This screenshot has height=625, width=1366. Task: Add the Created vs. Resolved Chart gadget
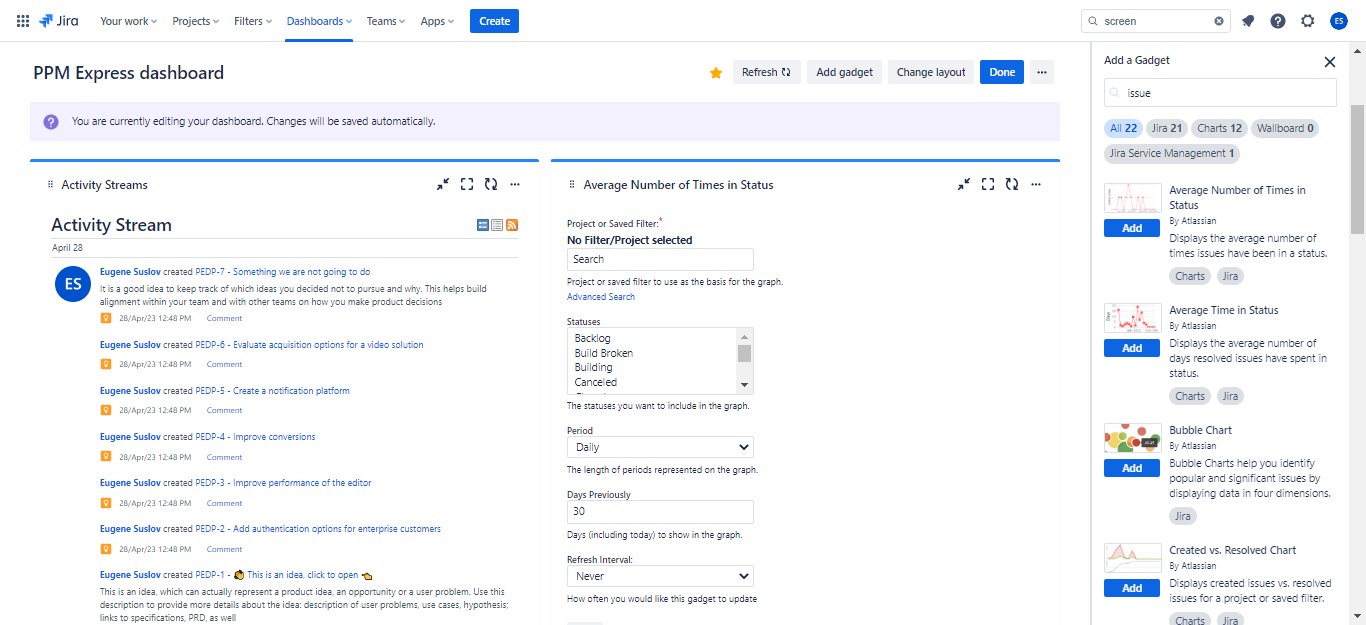(1132, 588)
